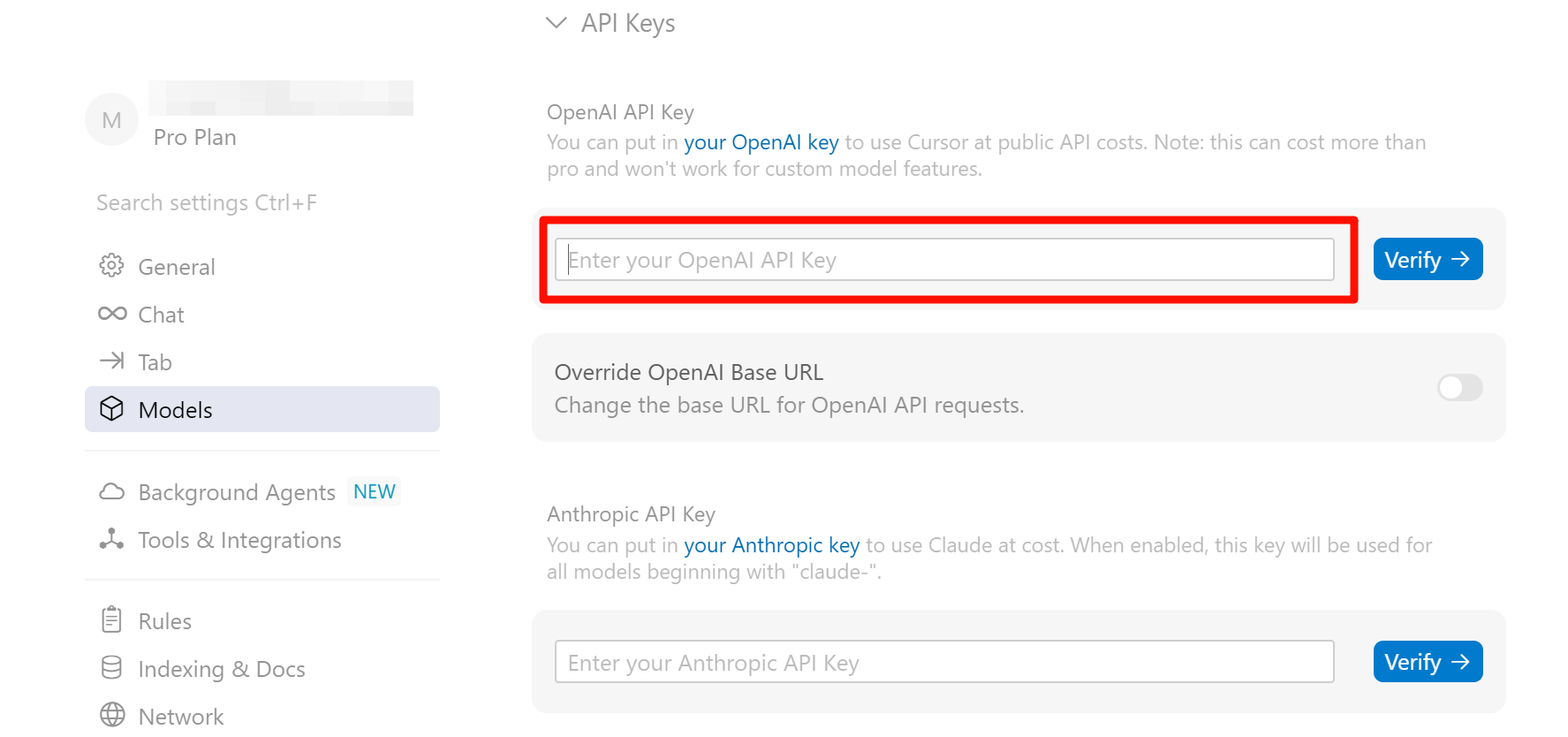Verify the OpenAI API key

(1428, 260)
